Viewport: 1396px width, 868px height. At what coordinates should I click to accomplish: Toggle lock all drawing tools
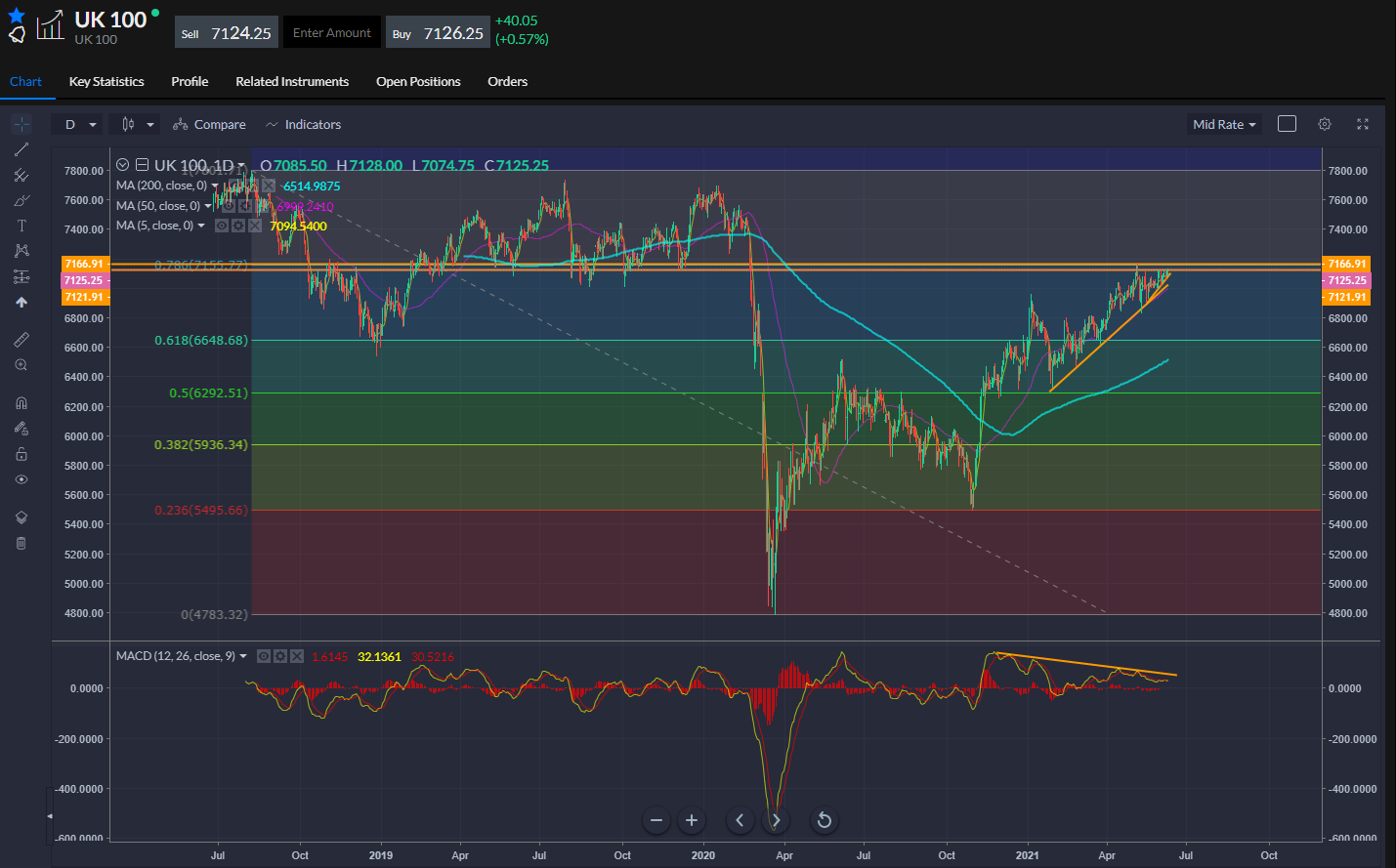click(x=21, y=454)
